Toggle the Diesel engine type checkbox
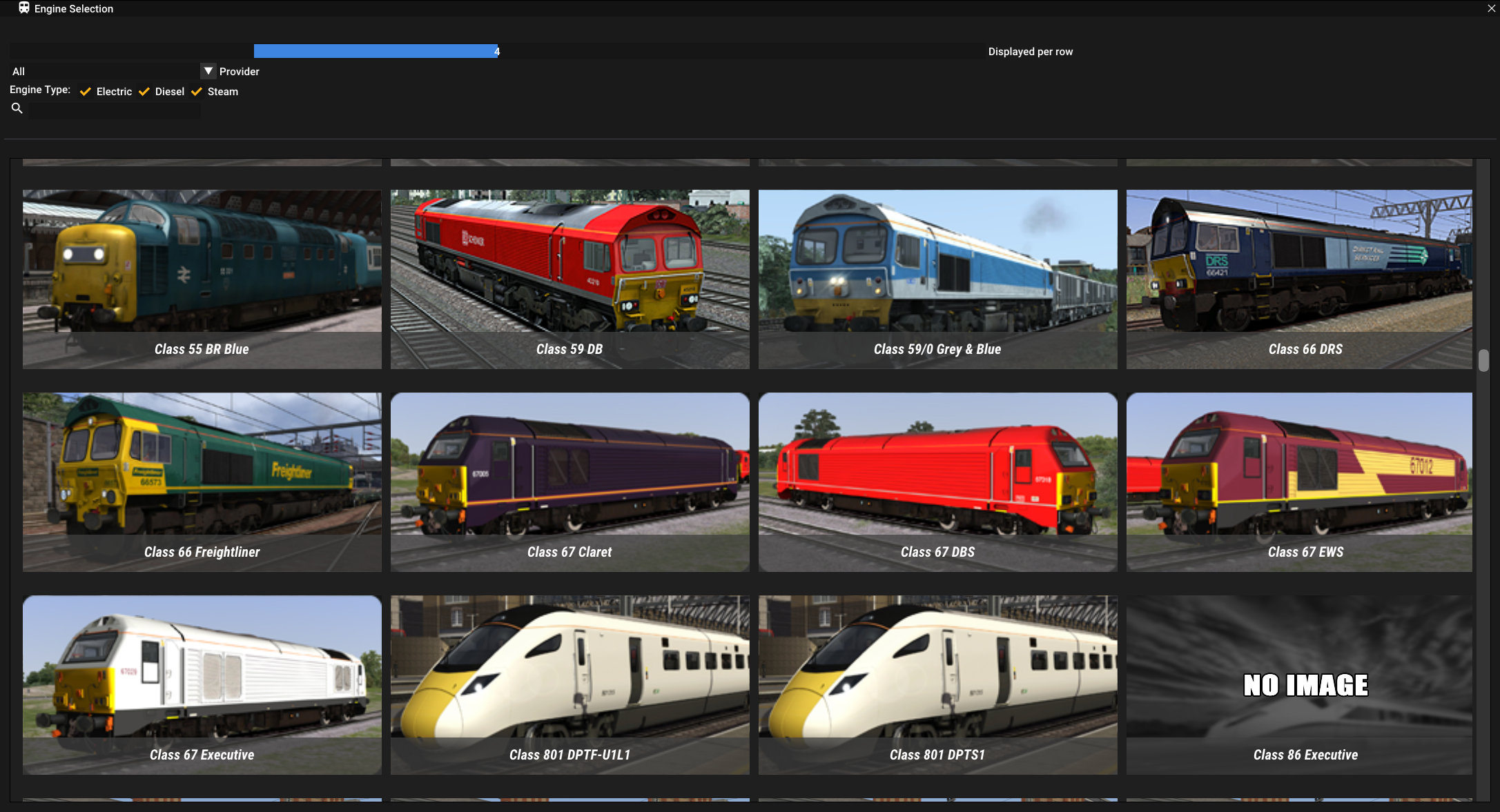This screenshot has width=1500, height=812. coord(144,92)
